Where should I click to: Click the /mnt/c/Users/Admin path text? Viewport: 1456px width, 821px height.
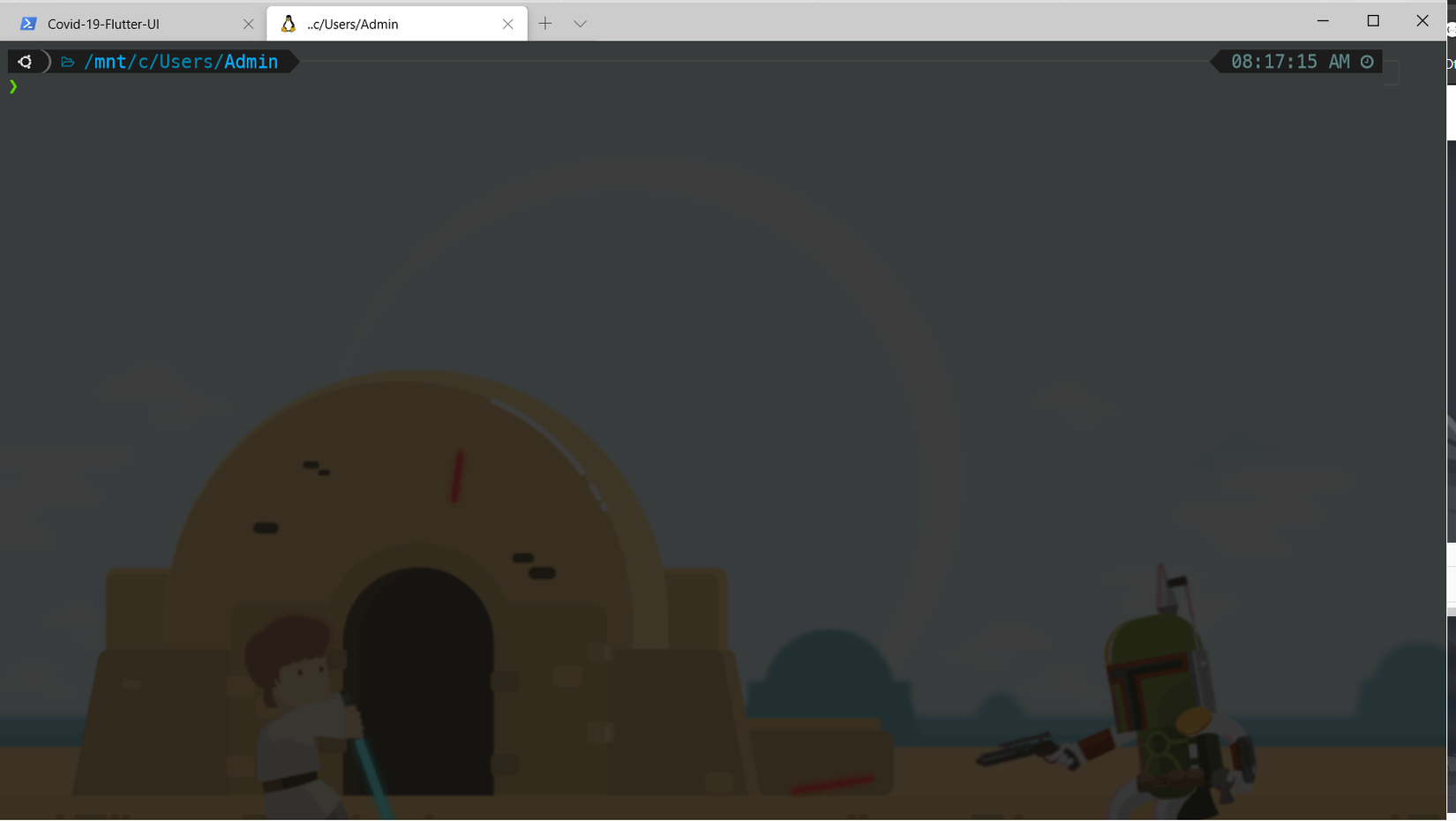181,62
